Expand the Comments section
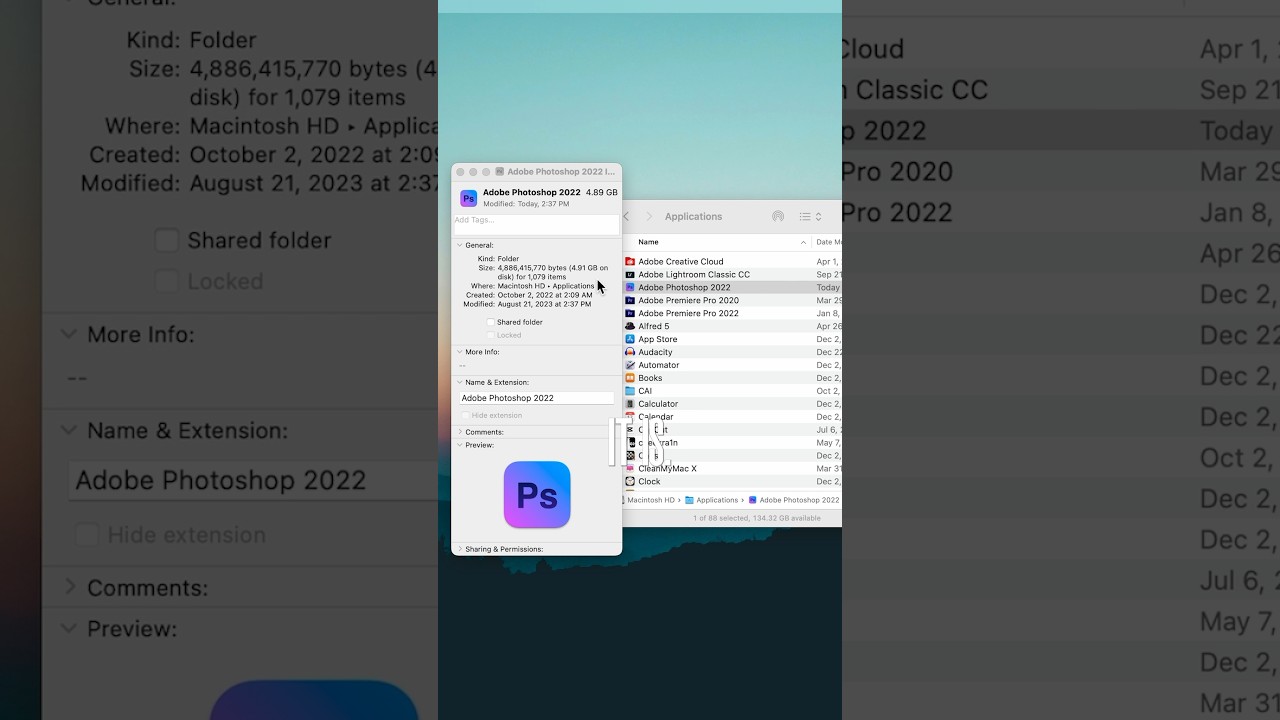The image size is (1280, 720). click(460, 432)
